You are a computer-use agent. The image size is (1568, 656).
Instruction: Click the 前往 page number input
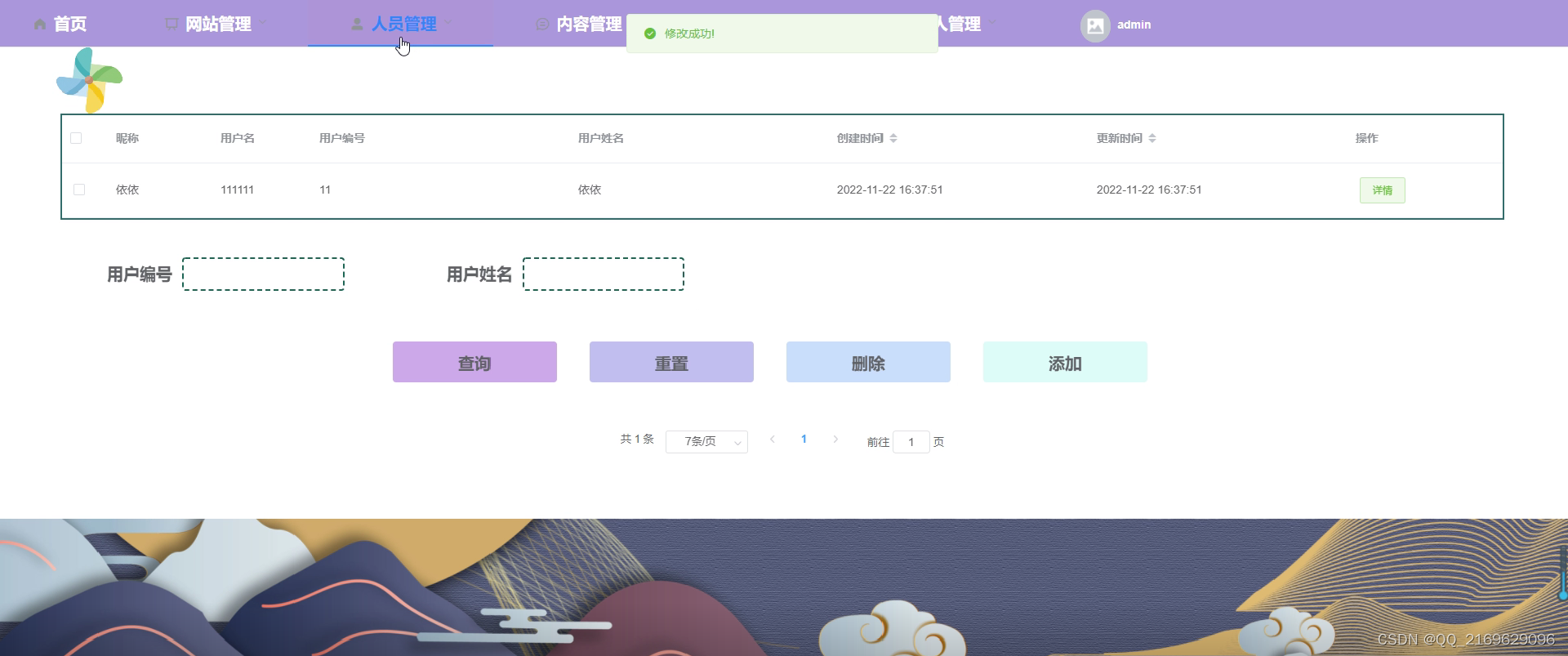(911, 442)
